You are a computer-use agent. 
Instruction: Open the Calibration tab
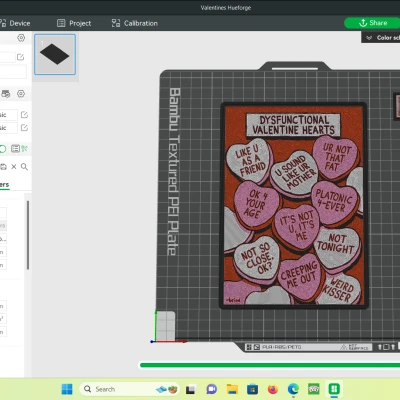[135, 23]
